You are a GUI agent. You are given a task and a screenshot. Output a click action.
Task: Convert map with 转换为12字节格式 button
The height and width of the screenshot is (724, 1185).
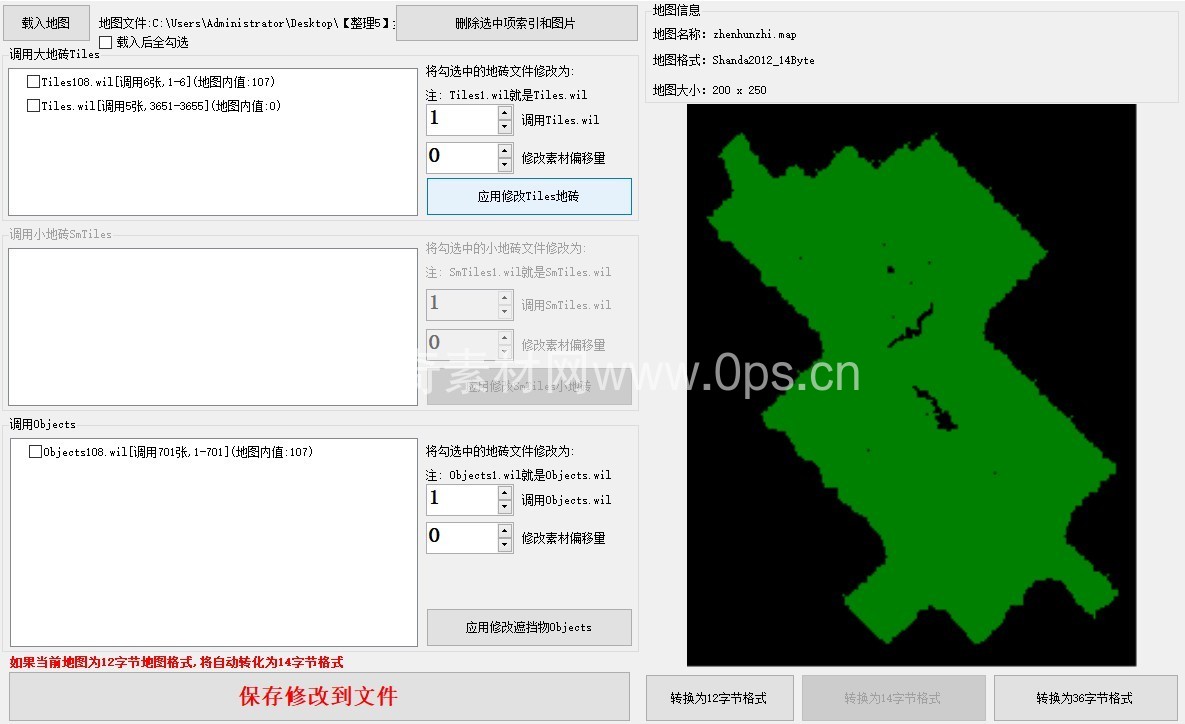(719, 698)
